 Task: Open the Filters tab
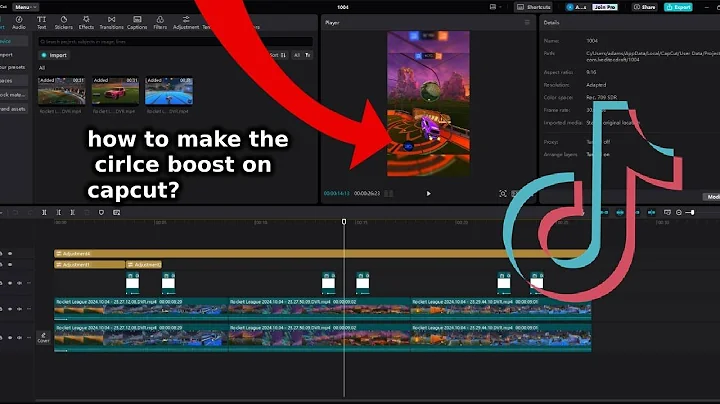coord(160,22)
